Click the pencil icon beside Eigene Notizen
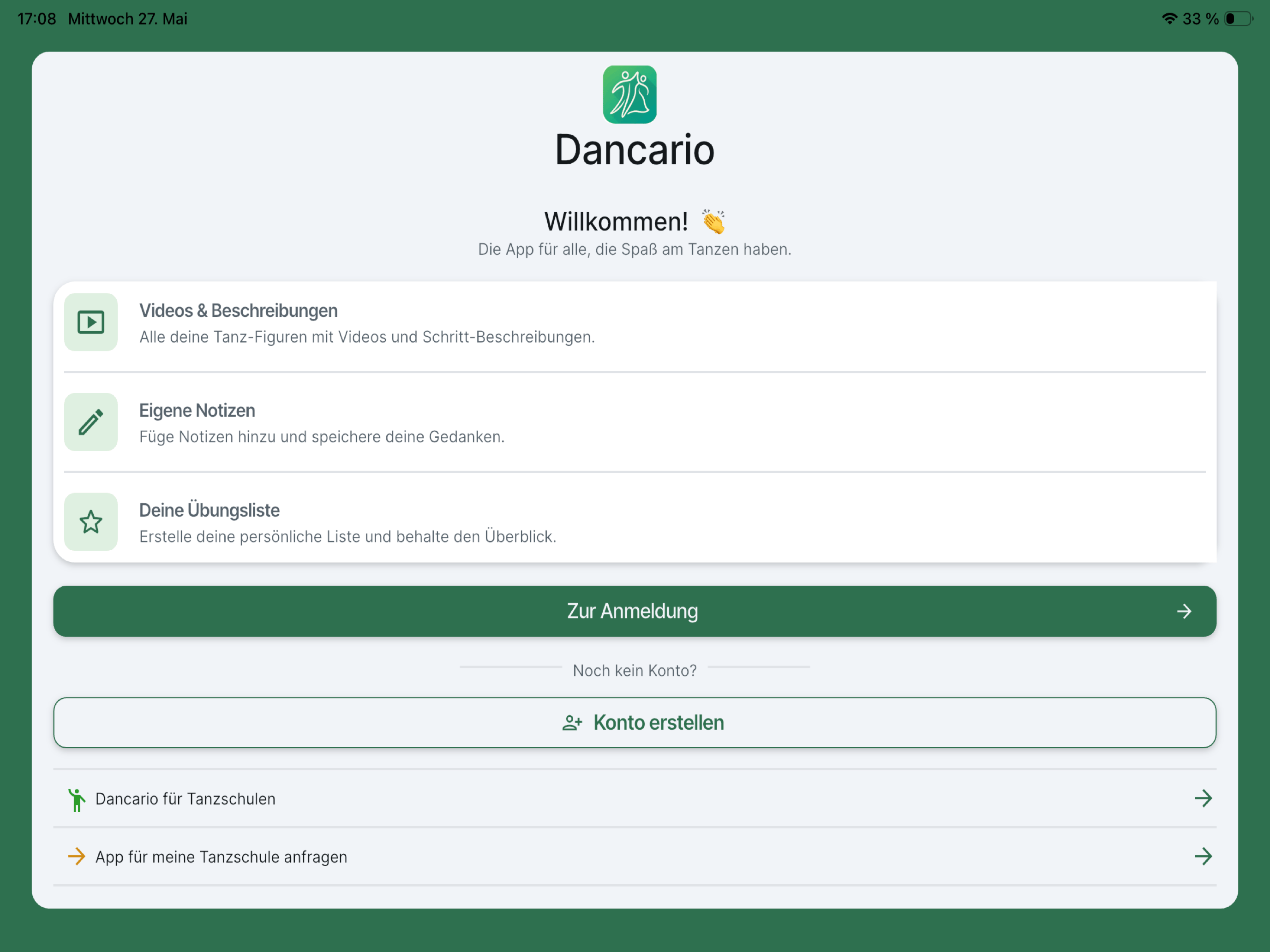This screenshot has height=952, width=1270. [x=91, y=422]
